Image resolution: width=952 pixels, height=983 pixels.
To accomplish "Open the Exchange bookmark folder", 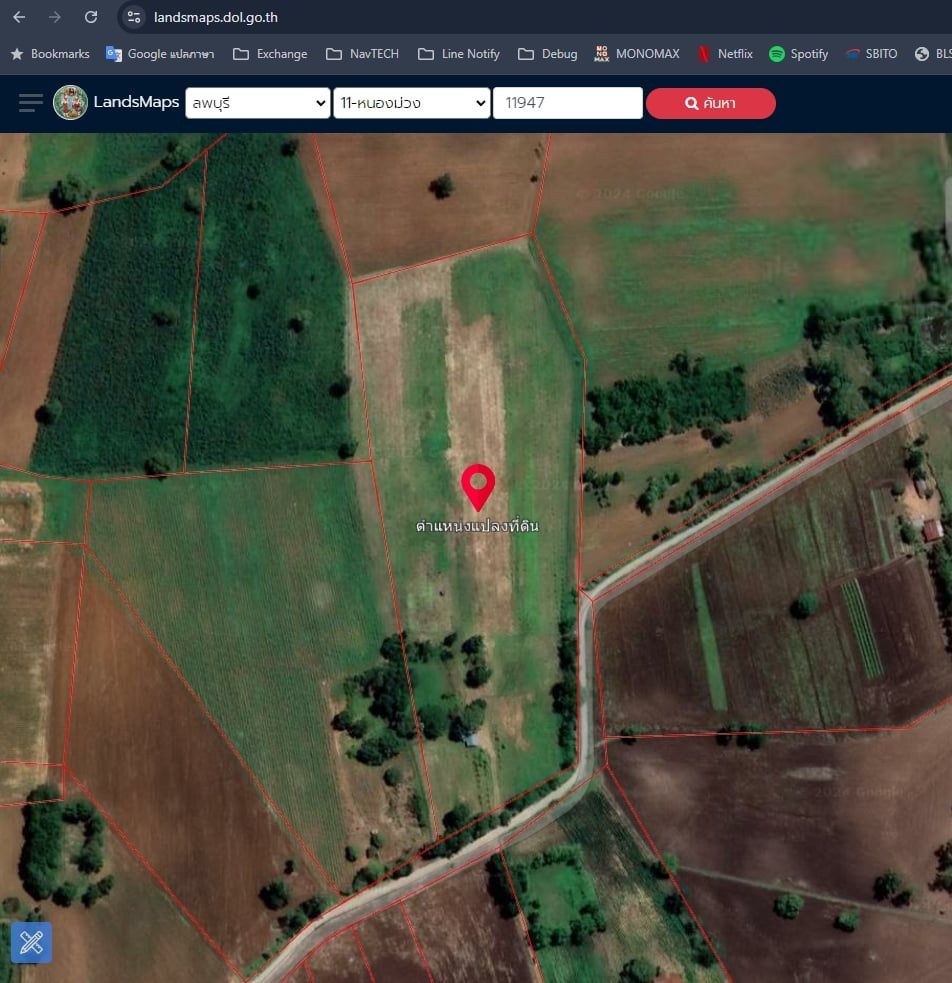I will click(x=270, y=54).
